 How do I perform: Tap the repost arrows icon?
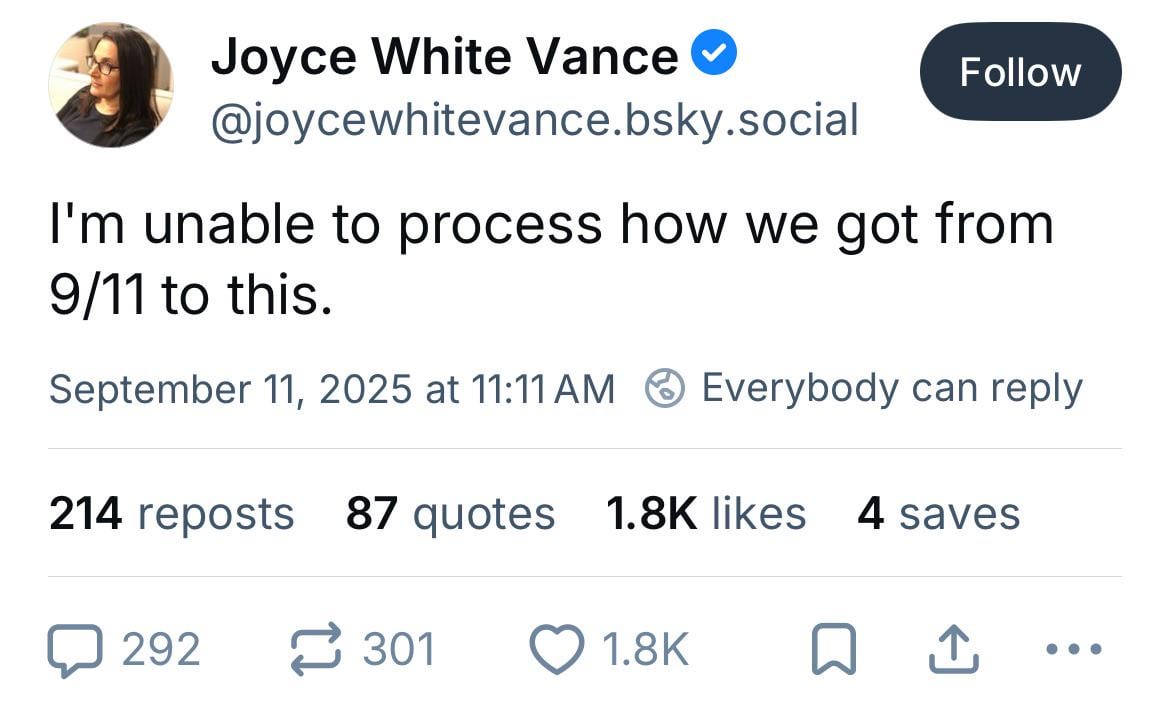(316, 649)
